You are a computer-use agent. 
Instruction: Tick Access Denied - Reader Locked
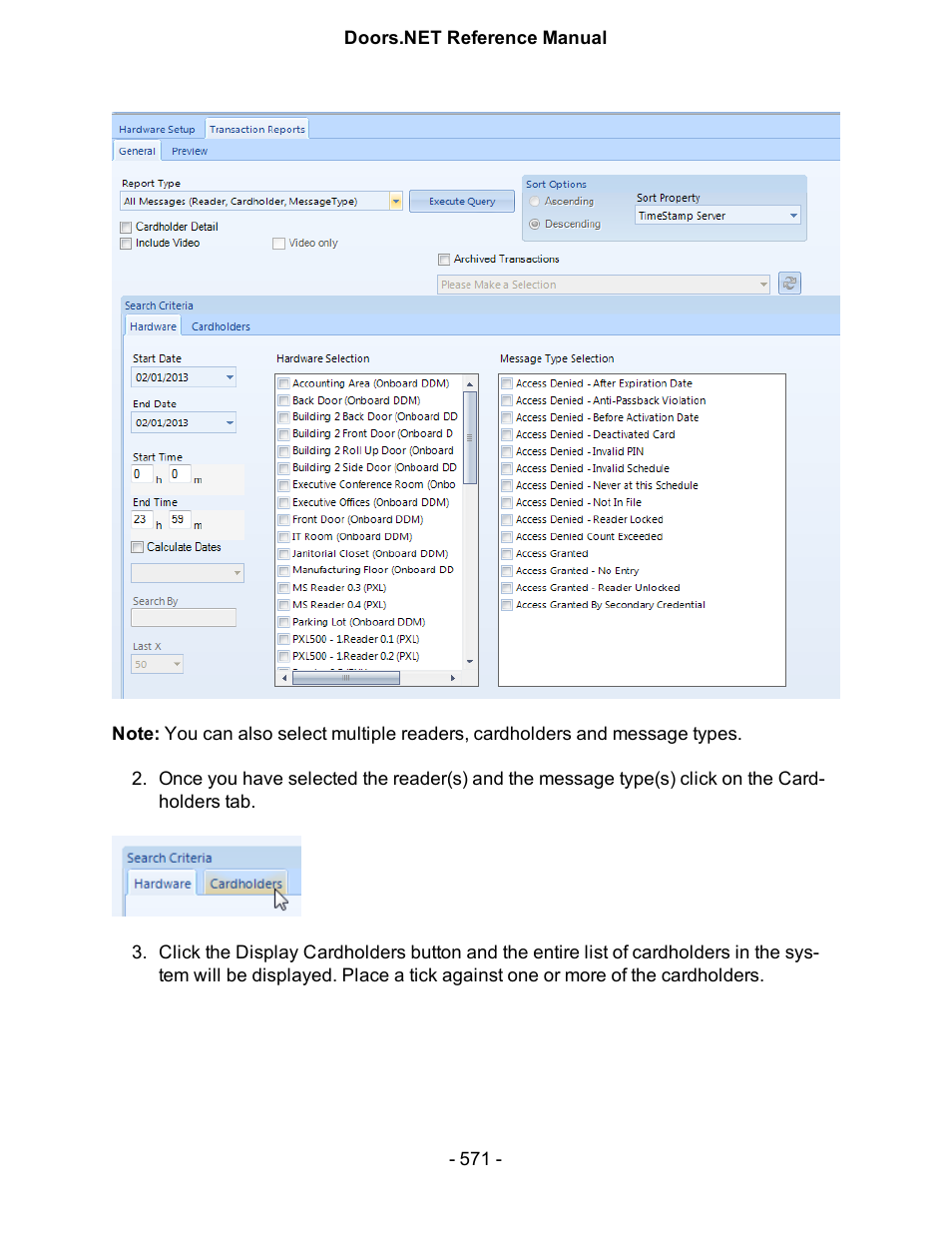(507, 520)
